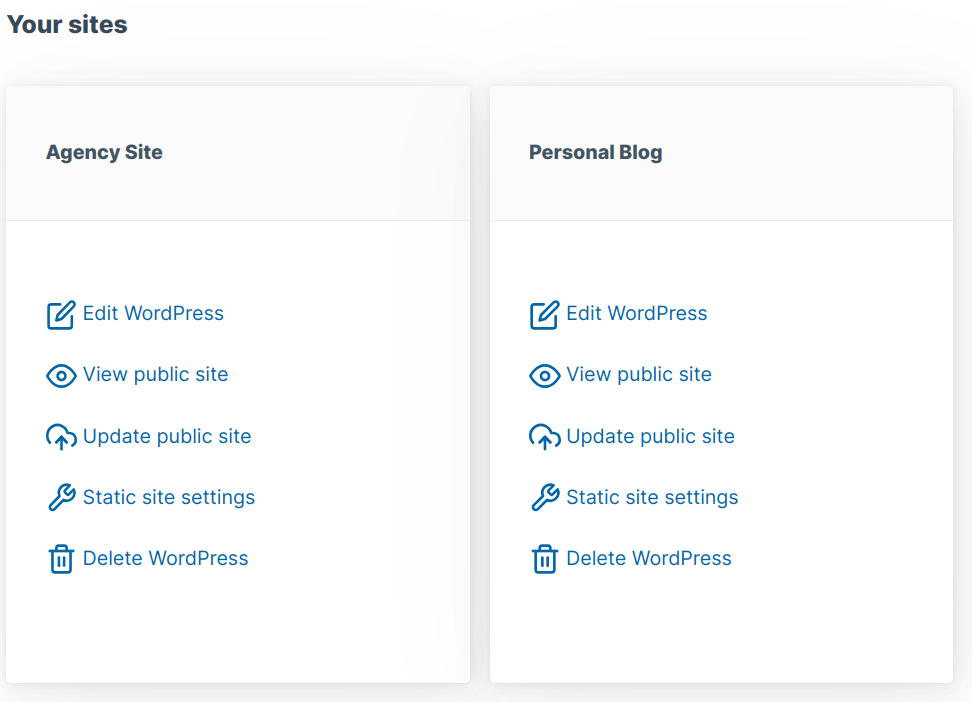Click the cloud upload icon for Personal Blog
This screenshot has width=972, height=702.
pos(544,437)
